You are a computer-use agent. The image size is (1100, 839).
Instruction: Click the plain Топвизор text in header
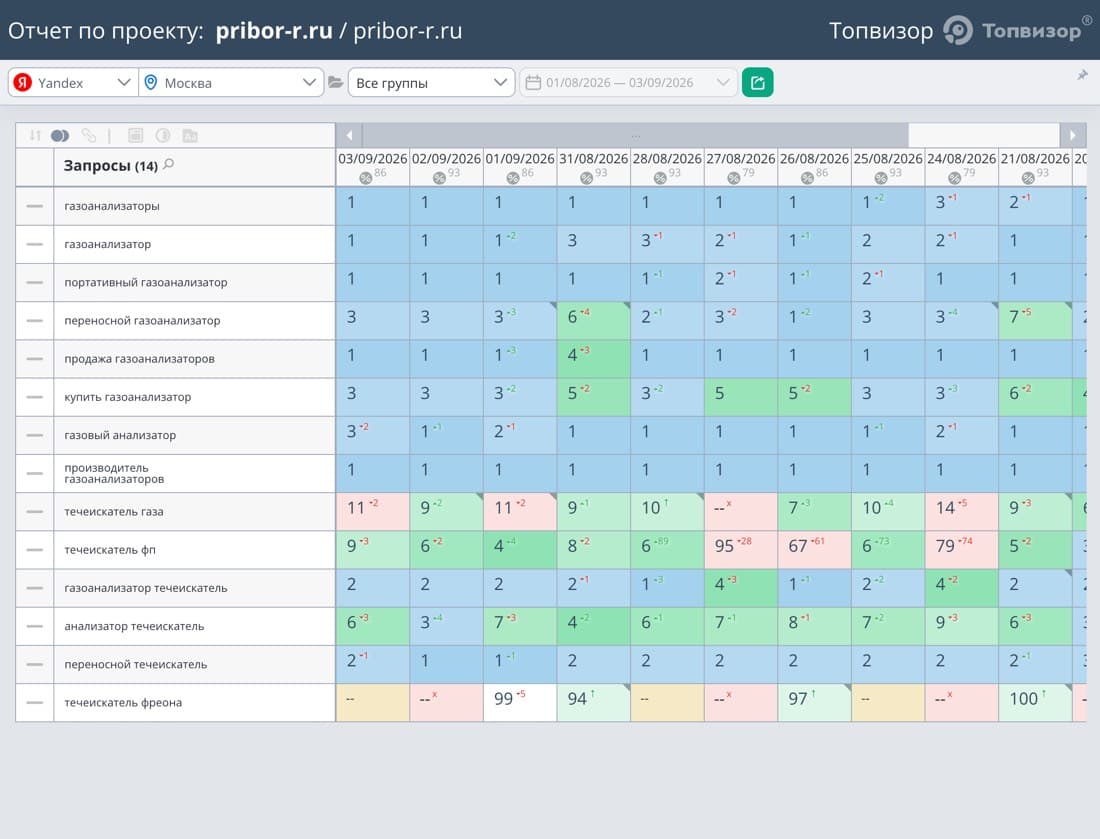881,31
